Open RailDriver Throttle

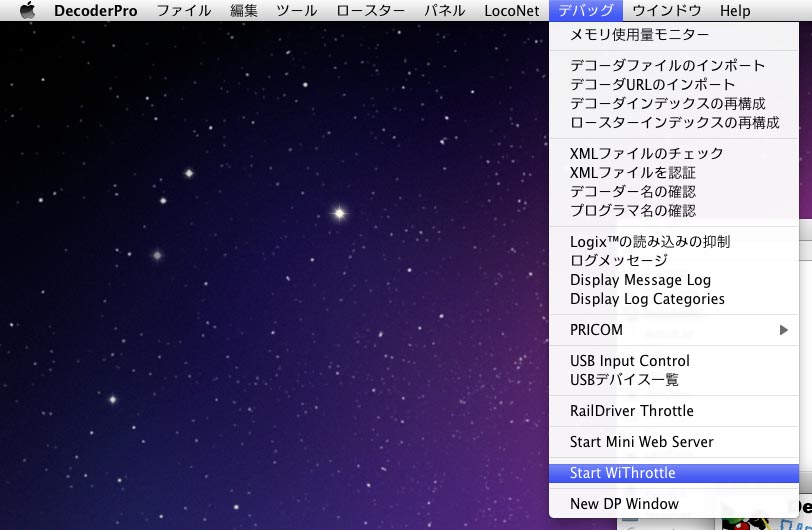click(674, 411)
